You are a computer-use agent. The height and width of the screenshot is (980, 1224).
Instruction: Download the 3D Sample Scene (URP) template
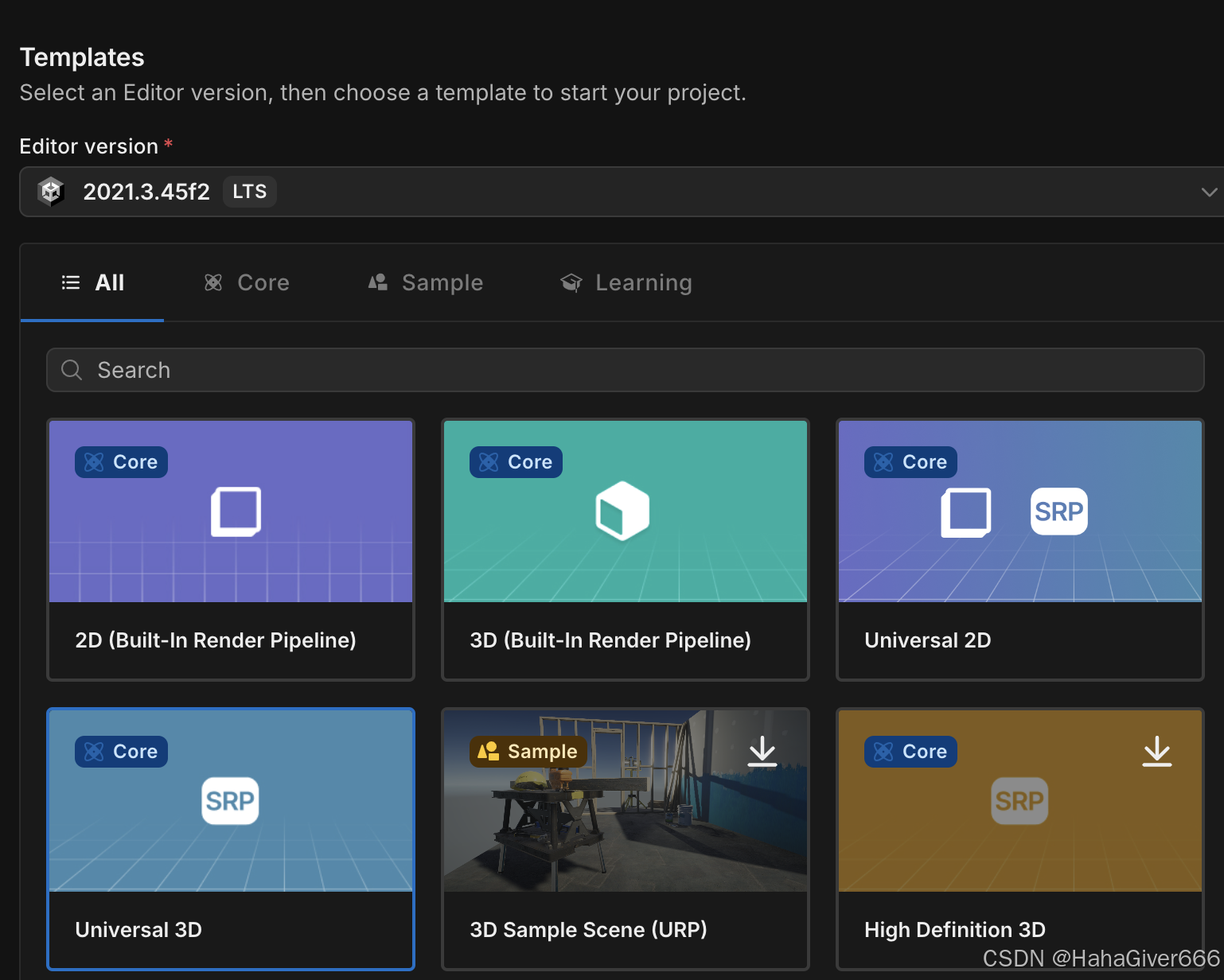click(762, 752)
